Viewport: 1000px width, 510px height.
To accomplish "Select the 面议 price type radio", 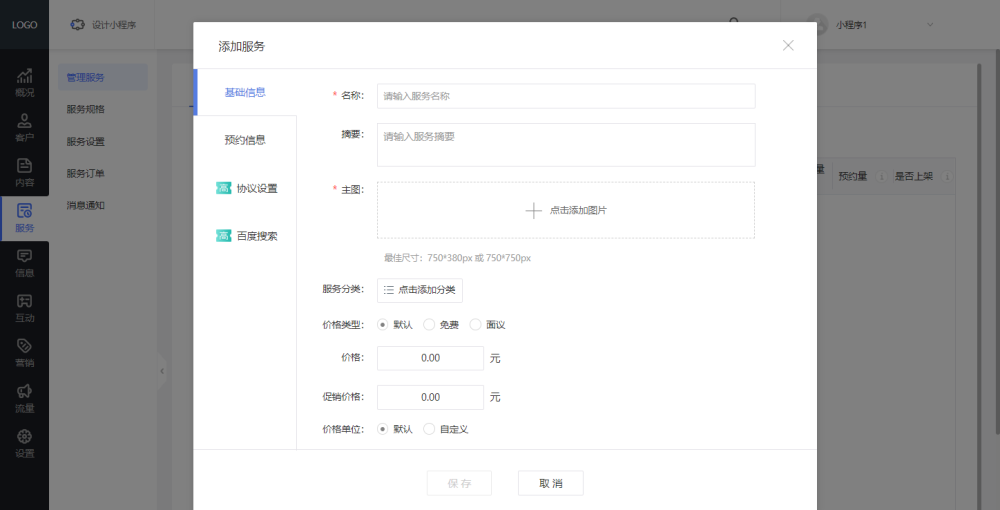I will 475,325.
